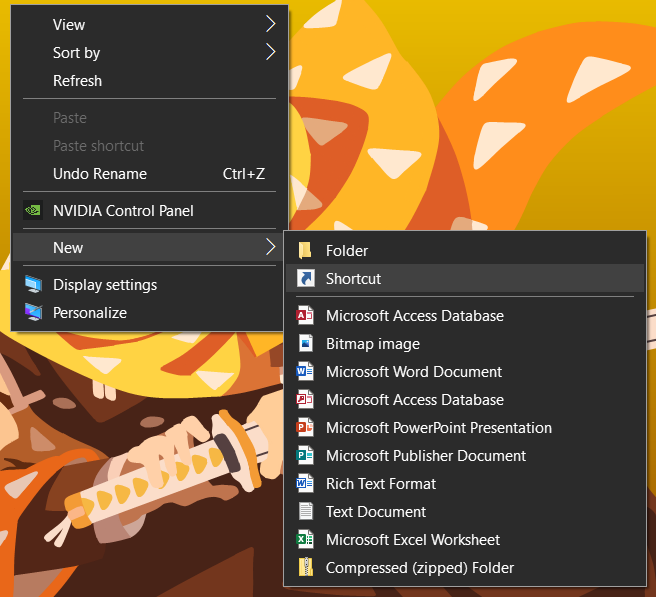Click the Compressed zipped Folder icon
Screen dimensions: 656x597
(x=305, y=568)
